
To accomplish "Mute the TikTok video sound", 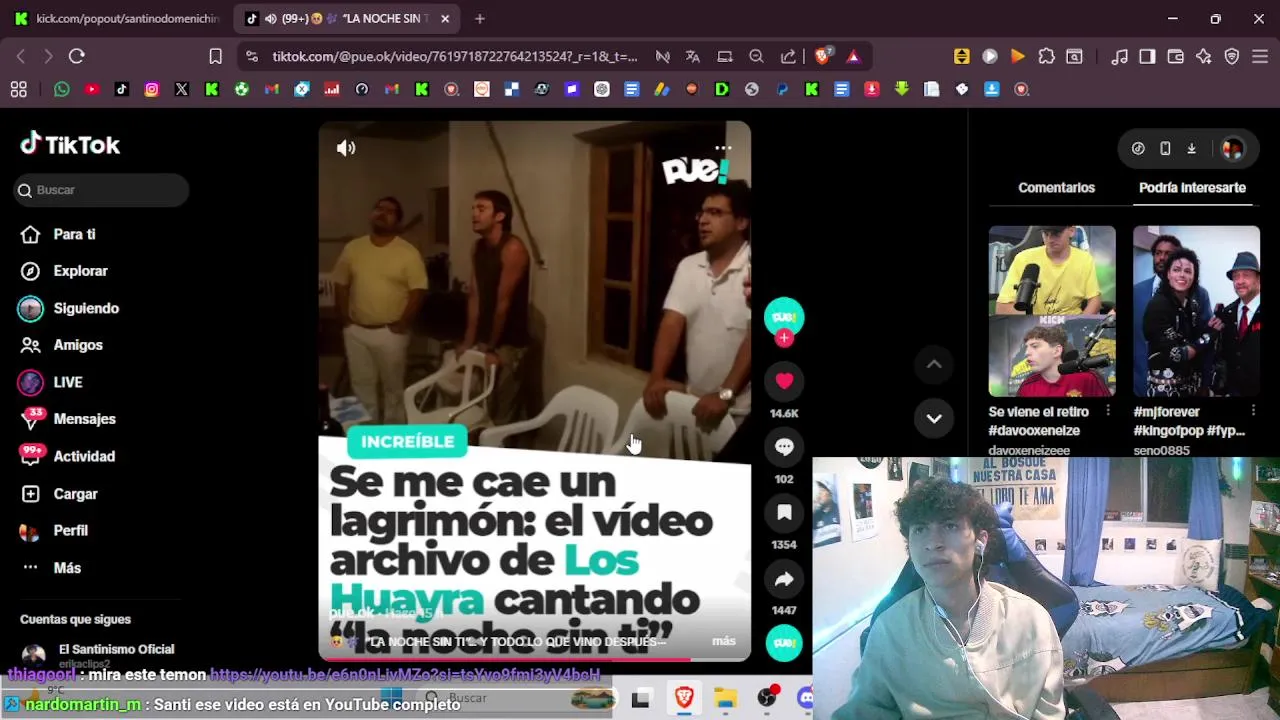I will tap(346, 148).
